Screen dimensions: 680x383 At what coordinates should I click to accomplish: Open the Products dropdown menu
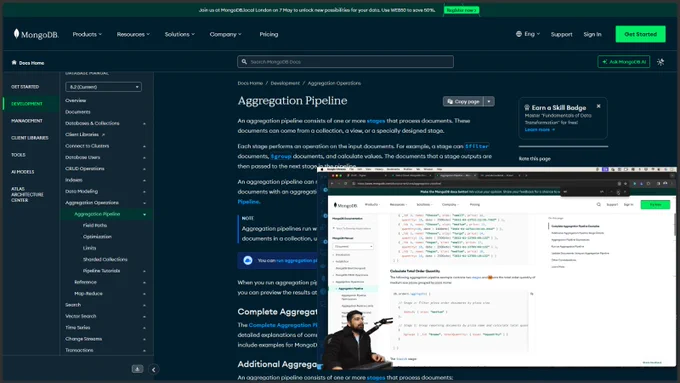pyautogui.click(x=87, y=34)
